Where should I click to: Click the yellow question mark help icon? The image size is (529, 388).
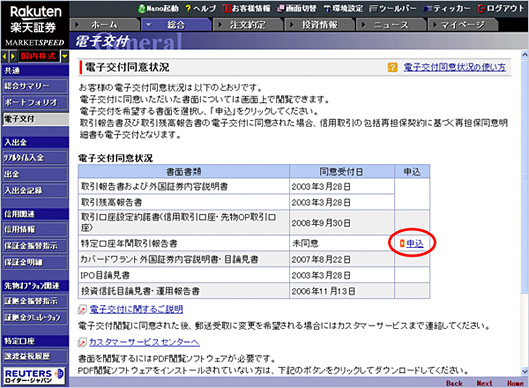(393, 67)
